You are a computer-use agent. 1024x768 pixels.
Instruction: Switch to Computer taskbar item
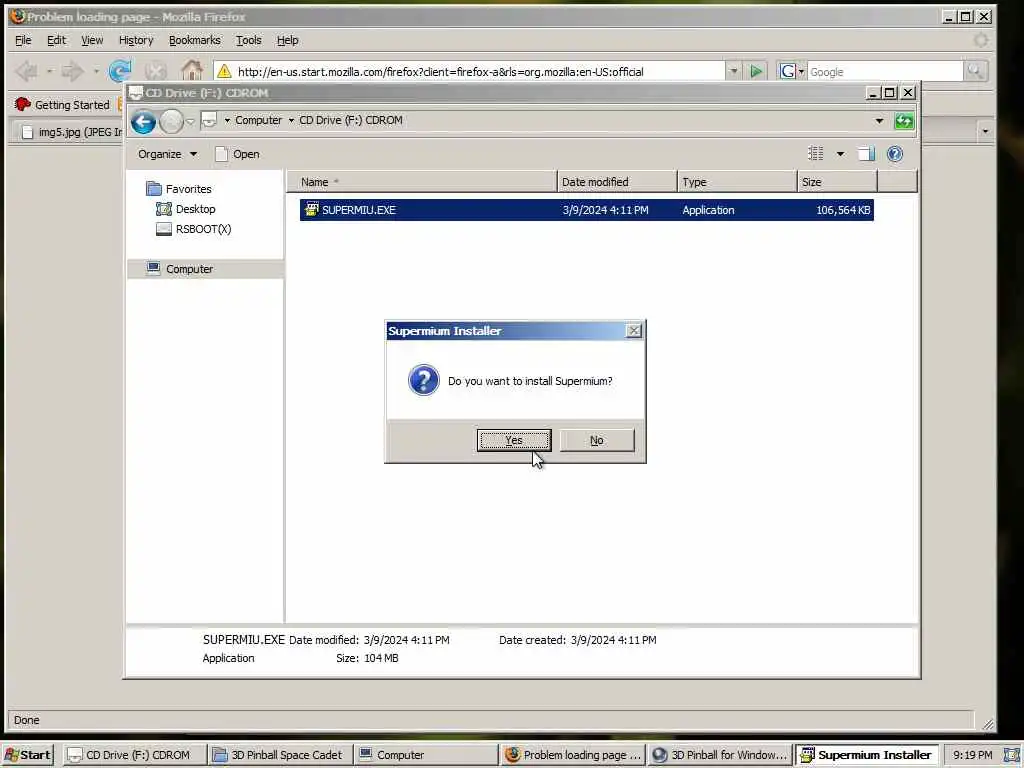tap(425, 755)
